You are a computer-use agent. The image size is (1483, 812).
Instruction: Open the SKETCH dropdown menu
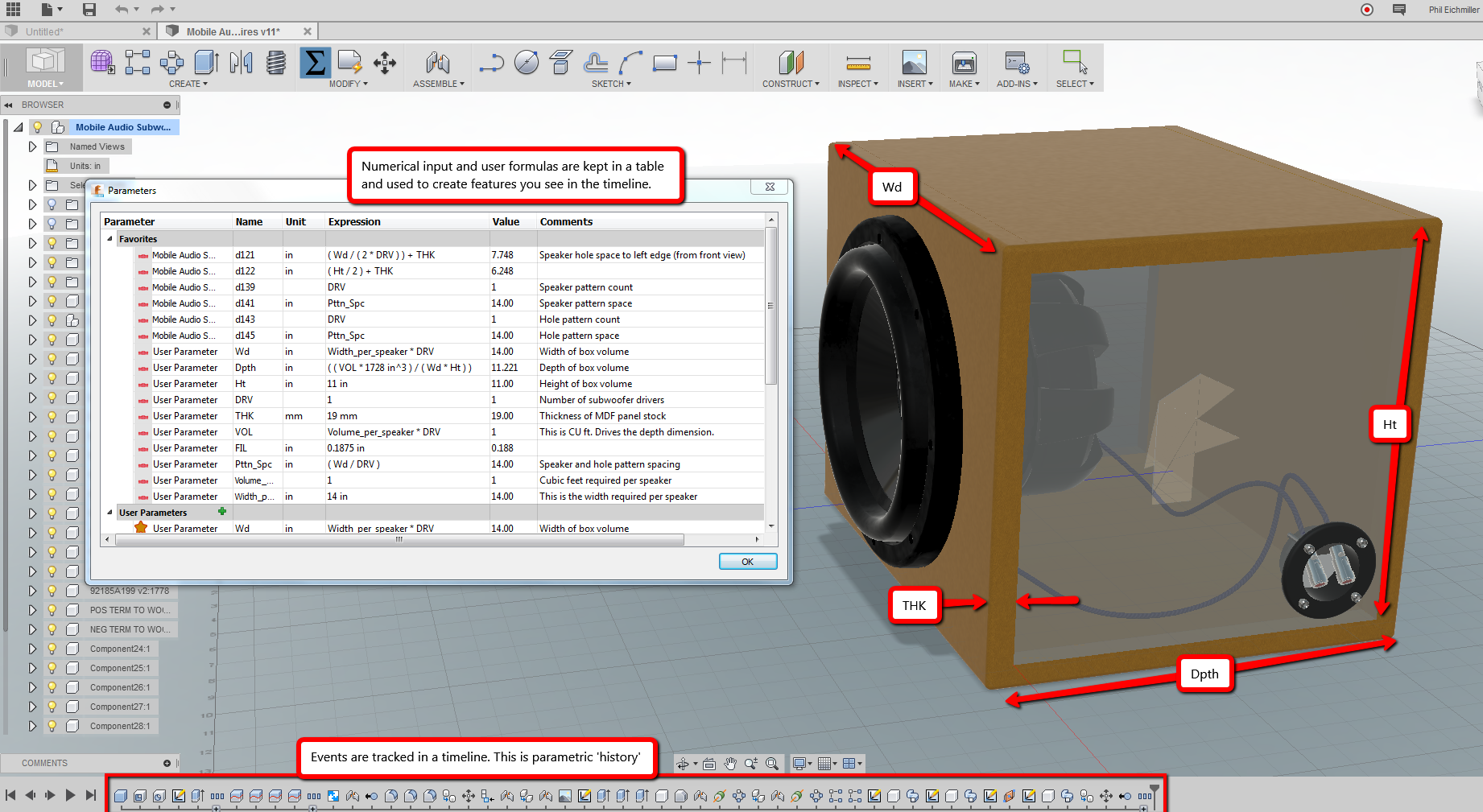pyautogui.click(x=612, y=84)
